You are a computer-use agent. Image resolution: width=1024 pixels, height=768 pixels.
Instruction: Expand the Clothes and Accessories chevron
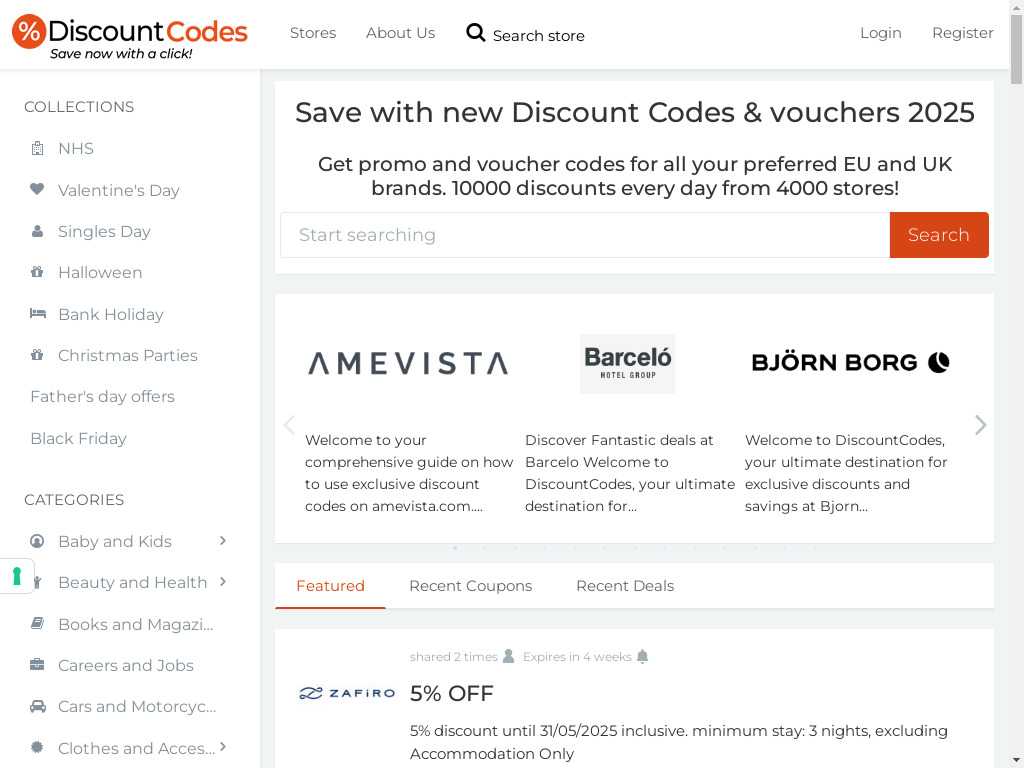point(223,746)
